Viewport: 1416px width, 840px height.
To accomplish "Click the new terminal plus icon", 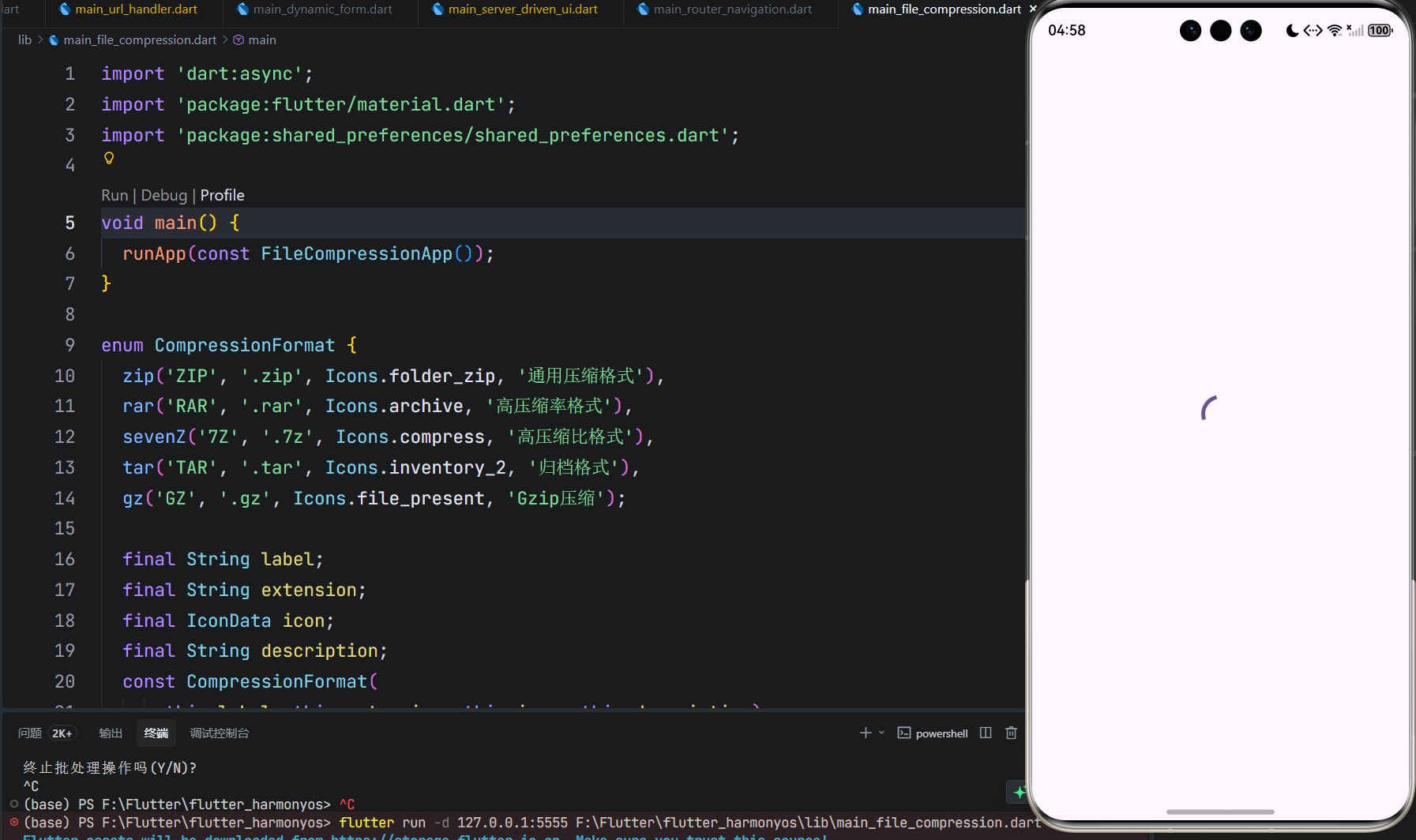I will click(866, 733).
